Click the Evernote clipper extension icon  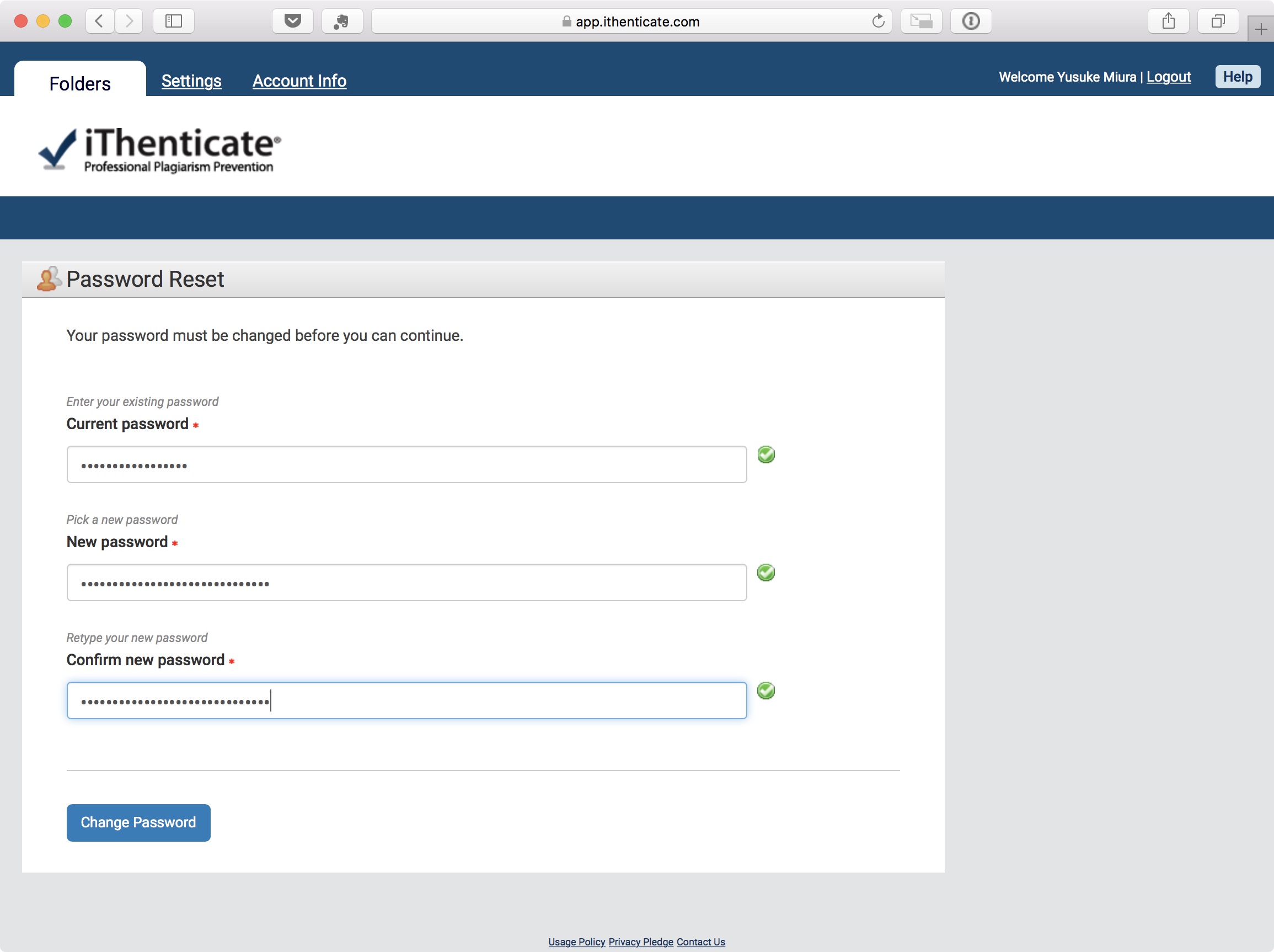[341, 22]
